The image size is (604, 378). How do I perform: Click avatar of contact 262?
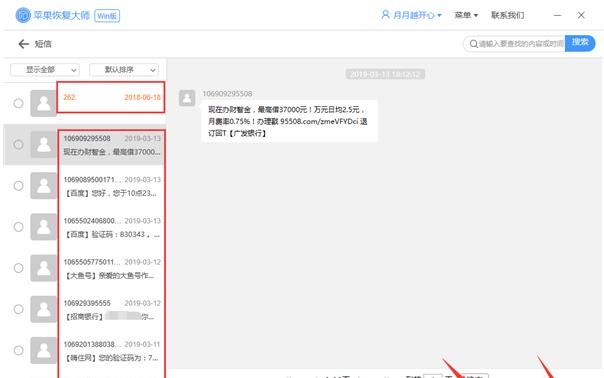tap(44, 103)
